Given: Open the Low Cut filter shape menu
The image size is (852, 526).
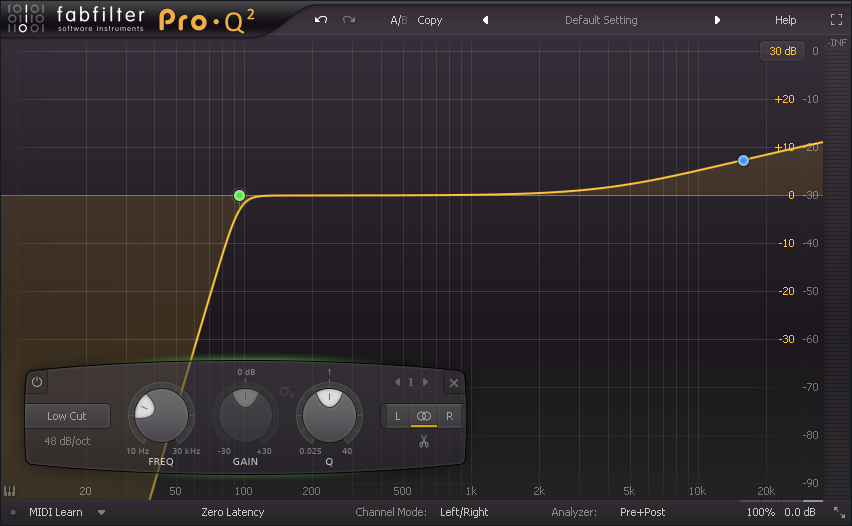Looking at the screenshot, I should pyautogui.click(x=67, y=416).
